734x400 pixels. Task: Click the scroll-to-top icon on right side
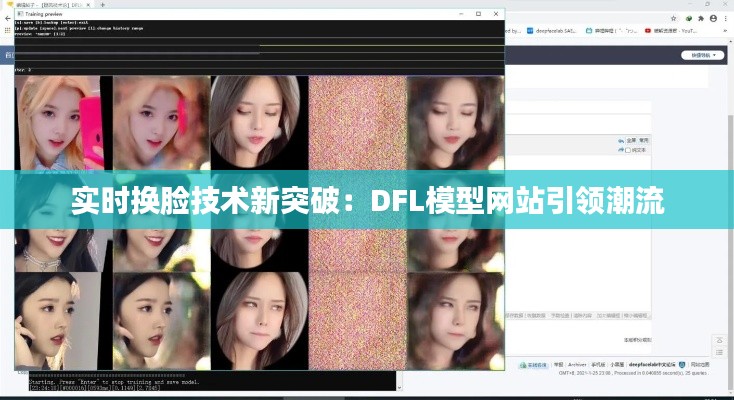(718, 338)
